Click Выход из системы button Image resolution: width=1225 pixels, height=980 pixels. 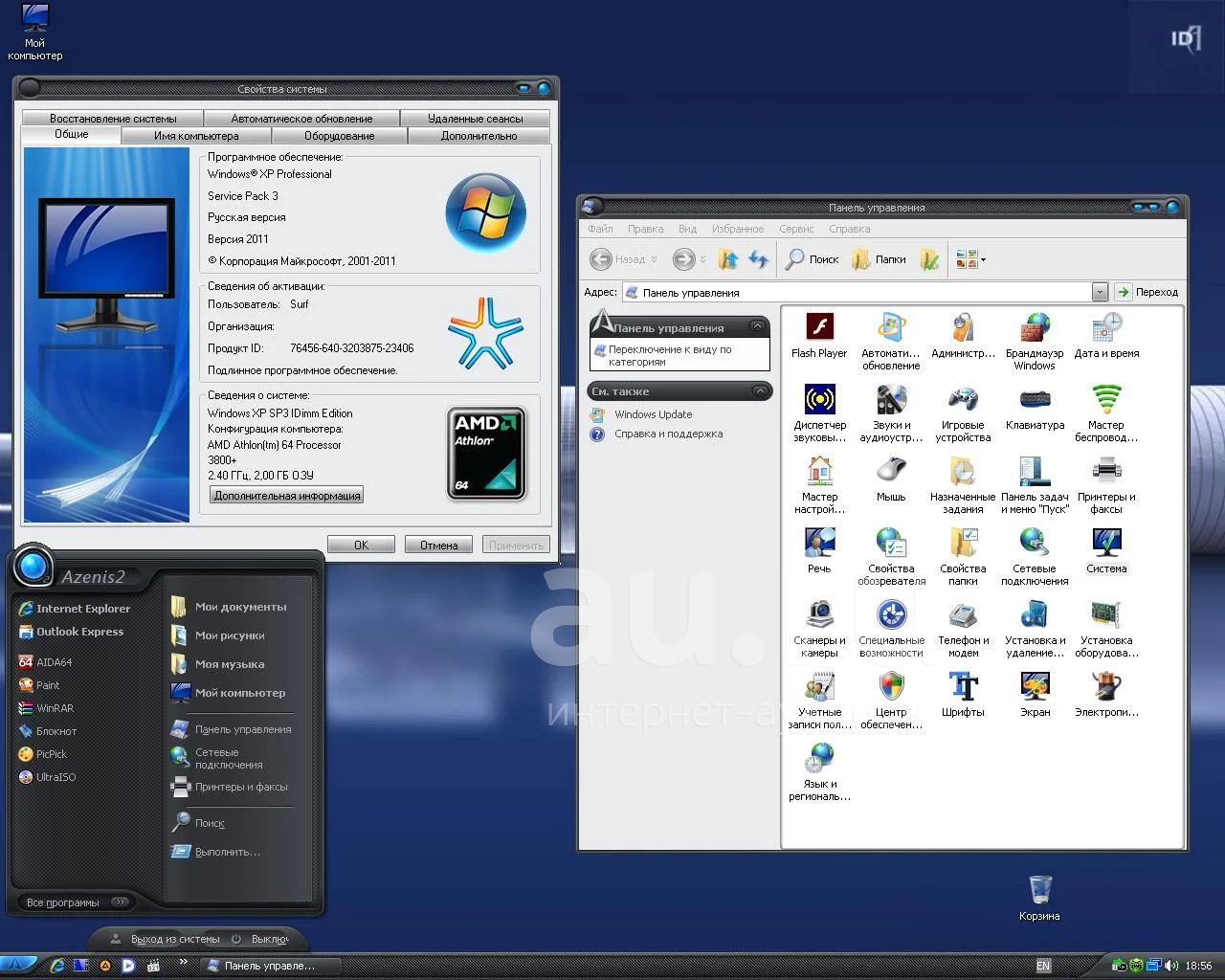click(x=165, y=939)
